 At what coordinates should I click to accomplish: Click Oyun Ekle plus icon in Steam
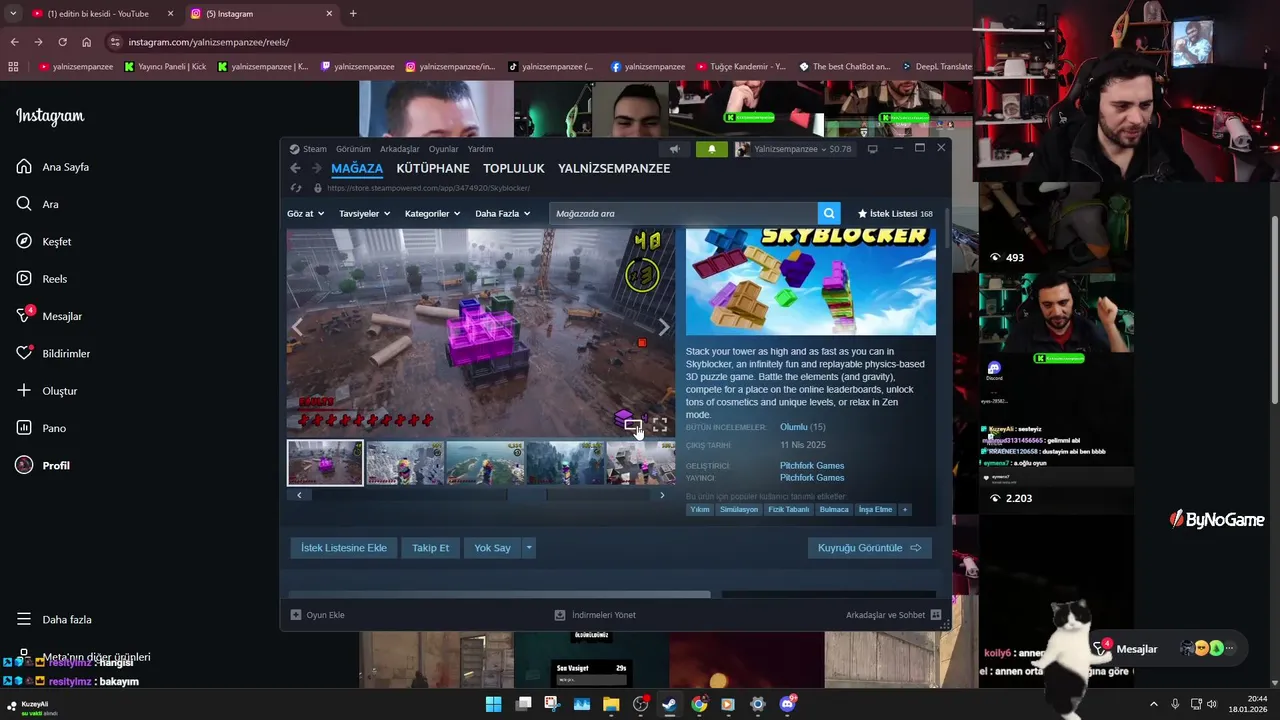(296, 615)
